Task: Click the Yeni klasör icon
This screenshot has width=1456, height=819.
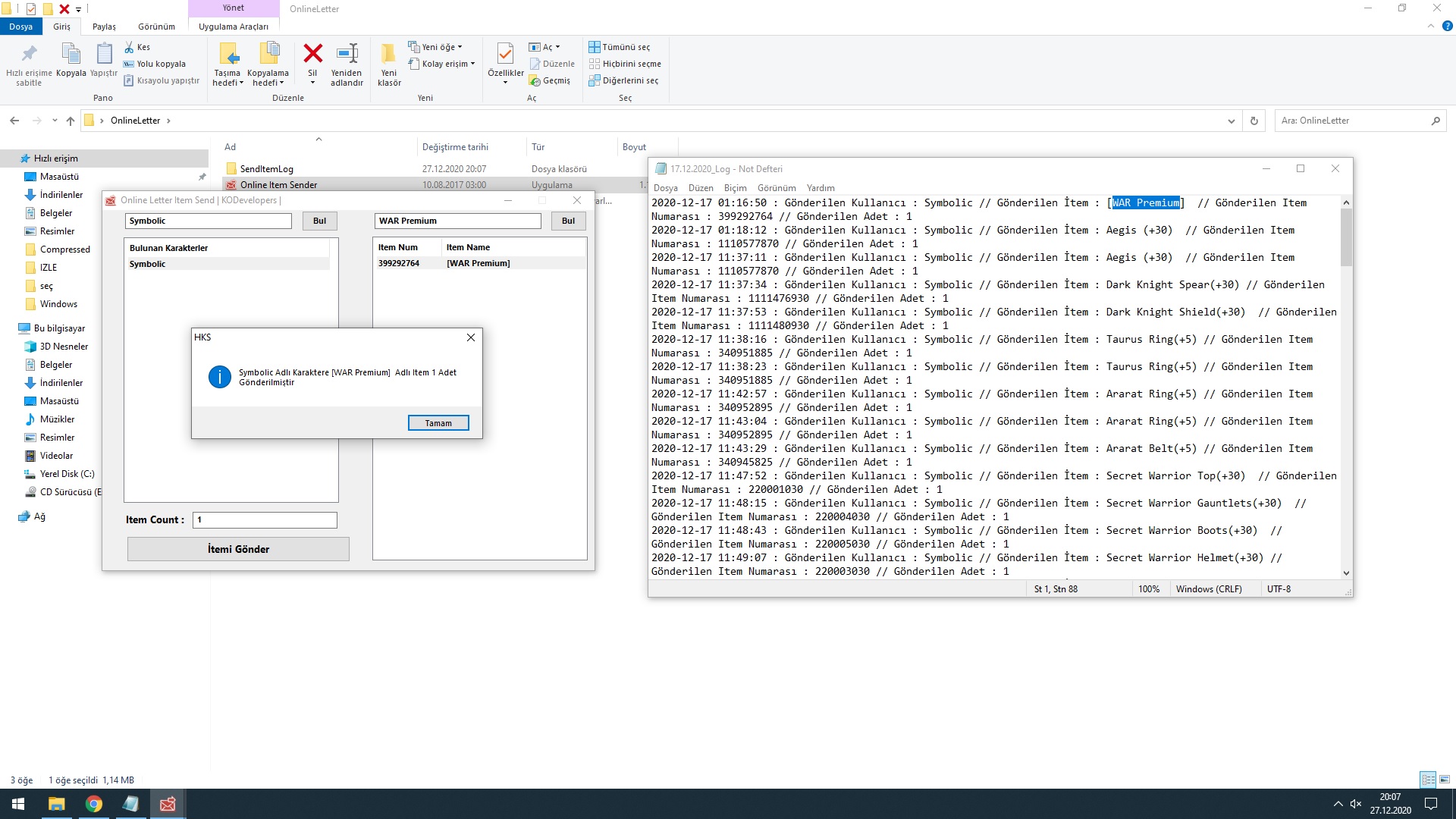Action: 388,55
